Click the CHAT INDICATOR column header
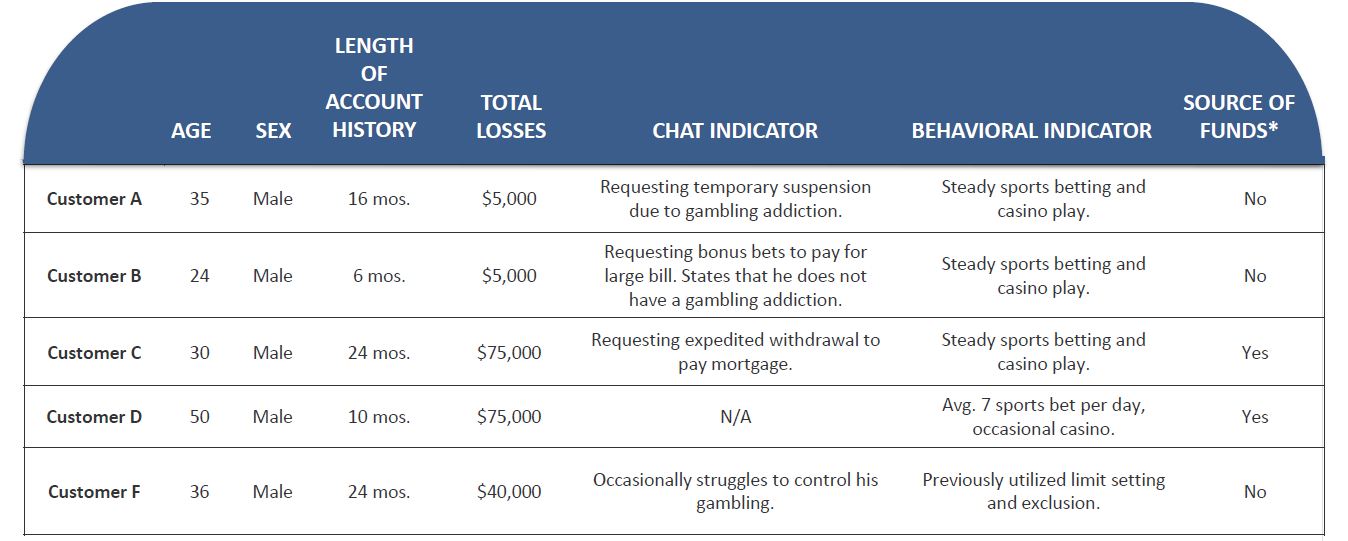This screenshot has width=1348, height=541. tap(735, 130)
